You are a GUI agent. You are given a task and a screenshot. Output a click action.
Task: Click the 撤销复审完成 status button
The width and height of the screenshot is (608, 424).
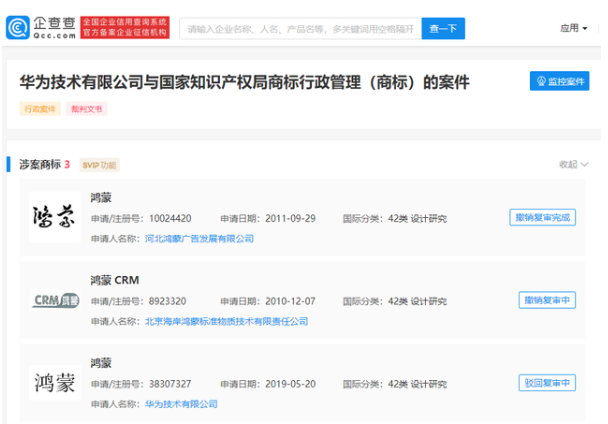pyautogui.click(x=542, y=217)
